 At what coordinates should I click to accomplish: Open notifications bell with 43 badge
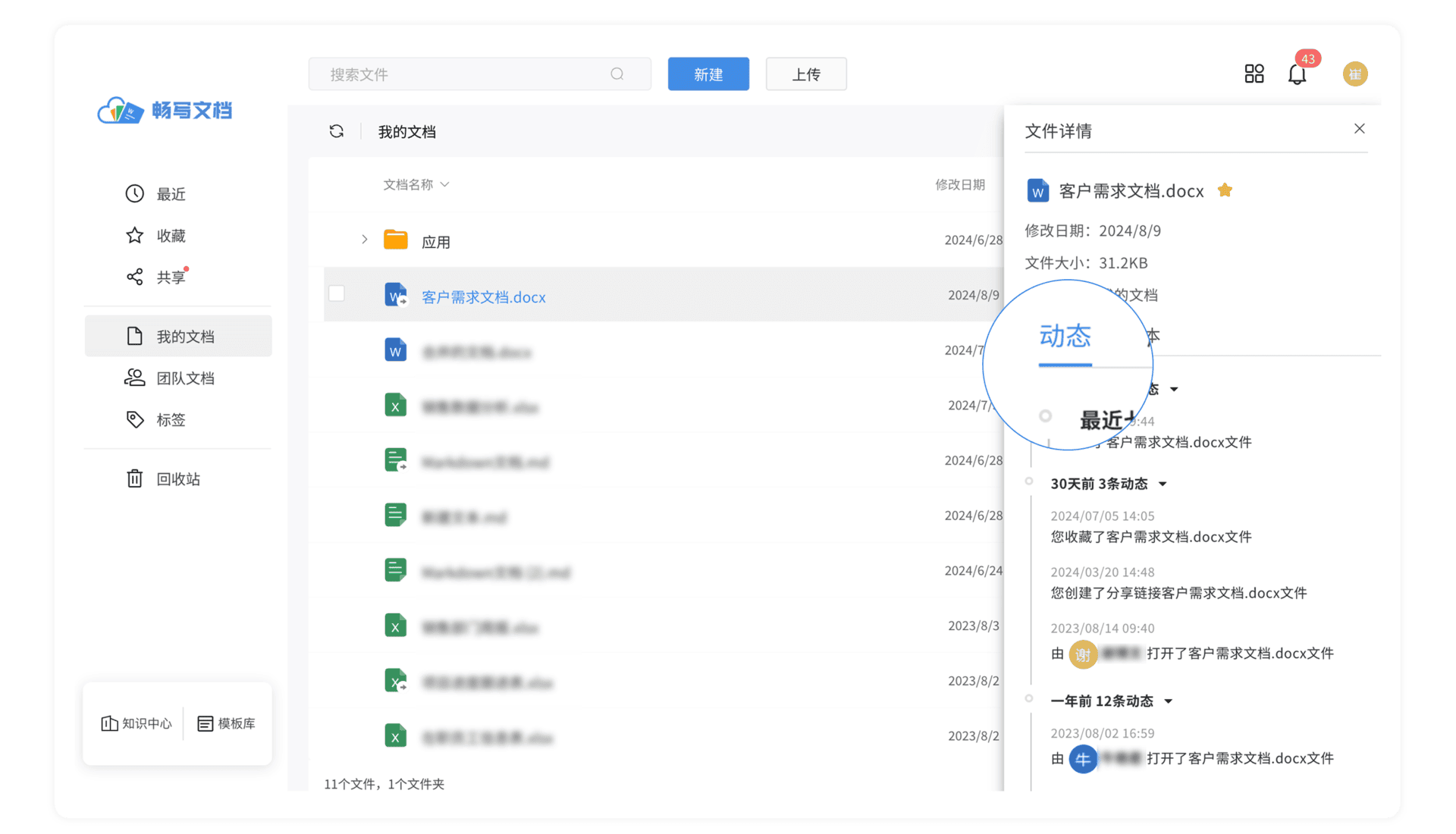coord(1298,73)
